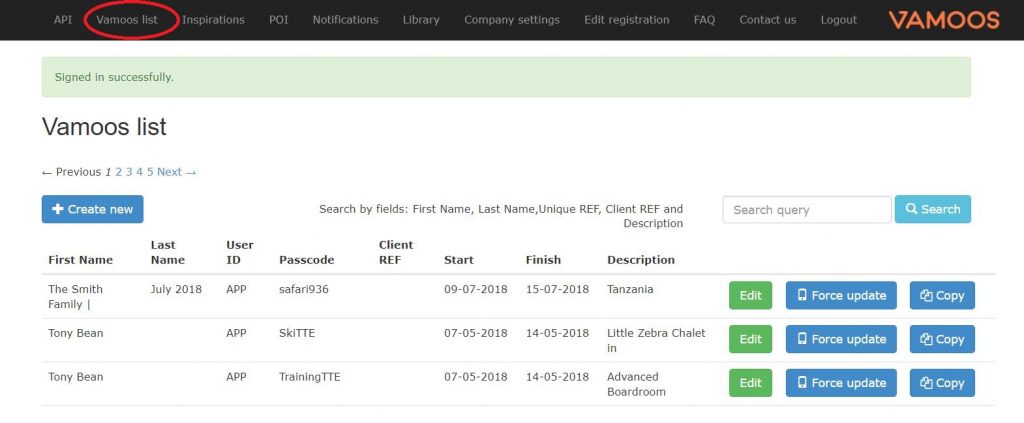Image resolution: width=1024 pixels, height=423 pixels.
Task: Edit The Smith Family Tanzania entry
Action: (750, 295)
